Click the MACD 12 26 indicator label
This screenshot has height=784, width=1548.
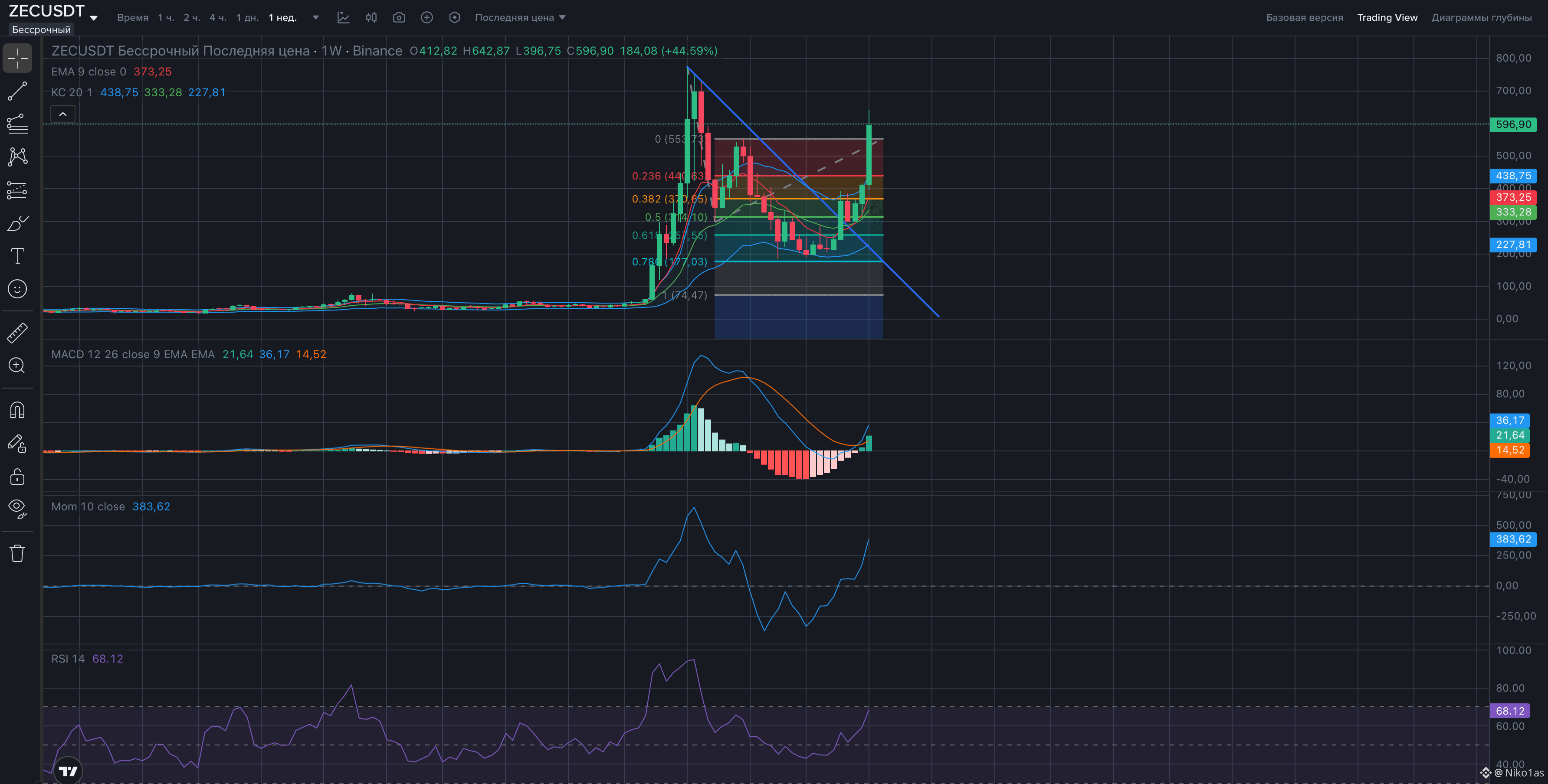(x=133, y=354)
